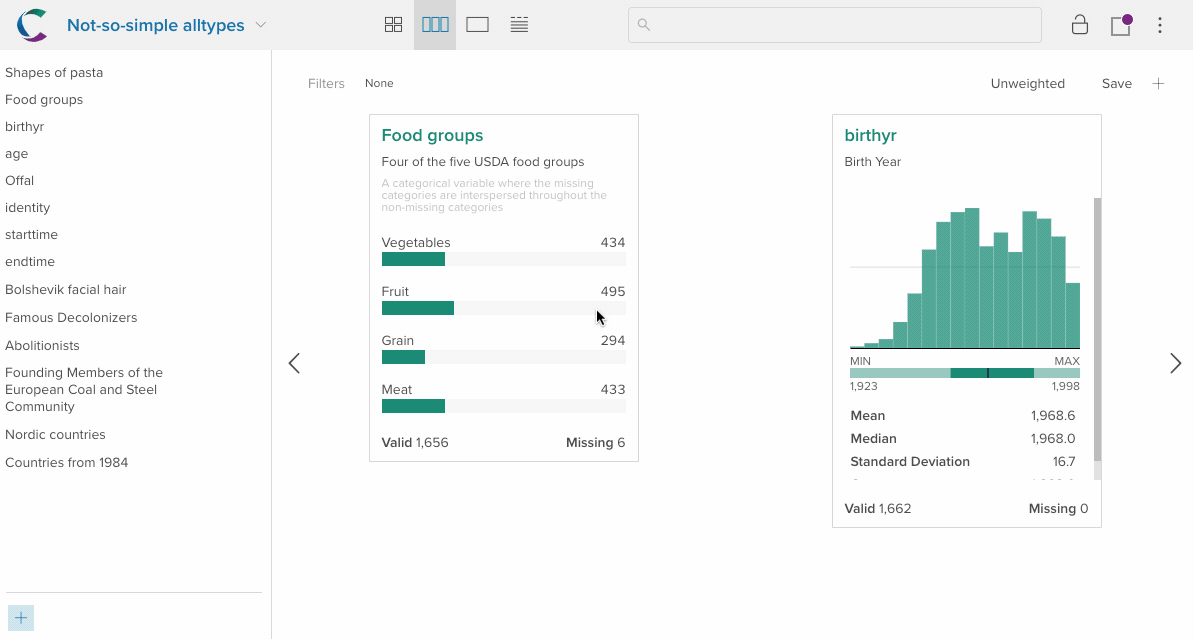This screenshot has width=1193, height=639.
Task: Click into the search input field
Action: [834, 25]
